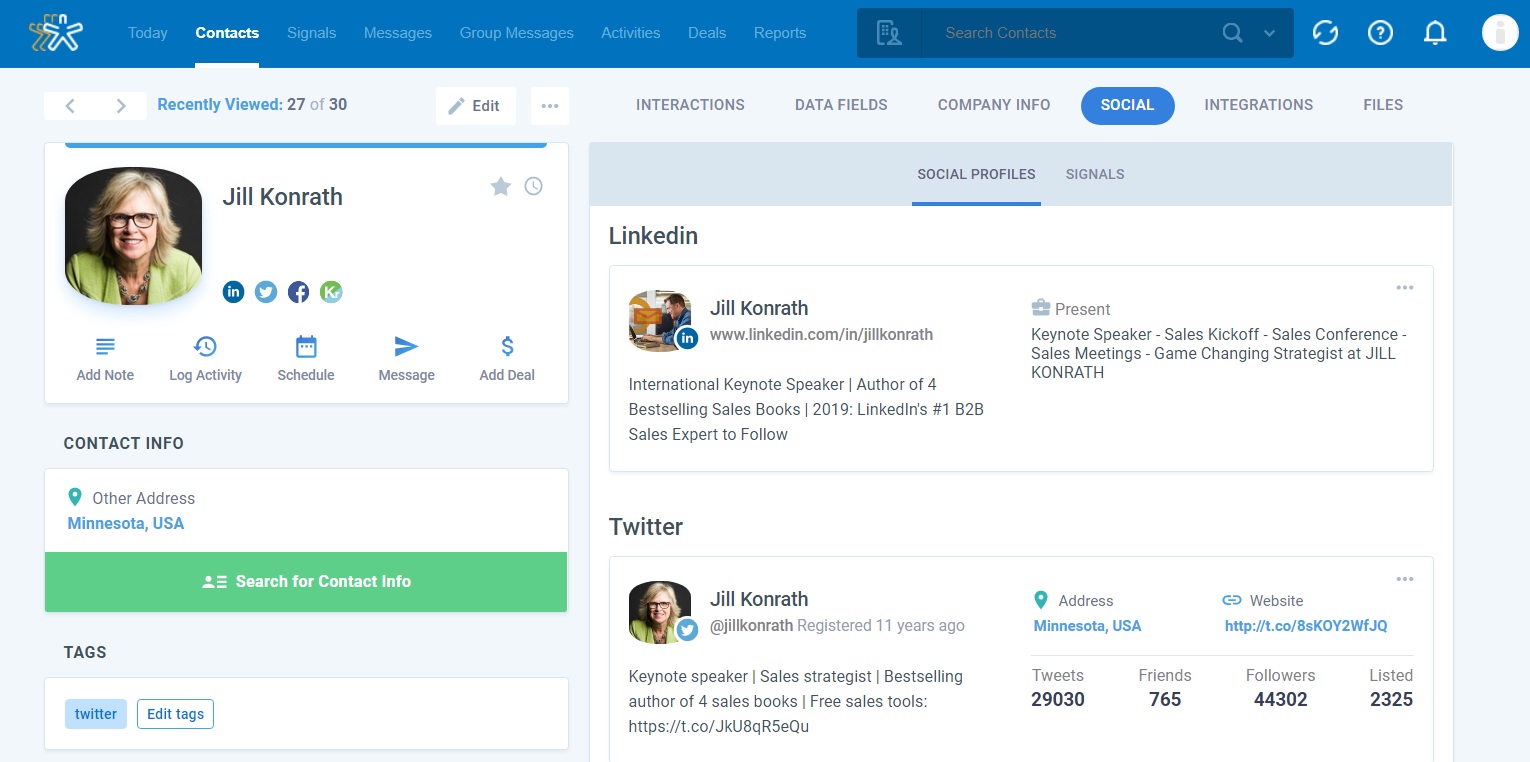Open the notifications bell

coord(1435,33)
